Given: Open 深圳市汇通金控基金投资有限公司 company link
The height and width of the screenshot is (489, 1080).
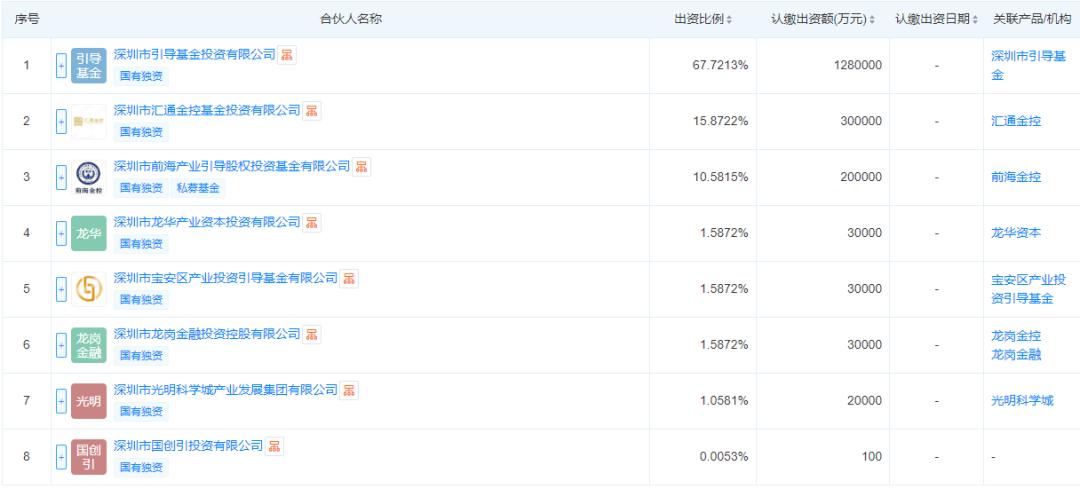Looking at the screenshot, I should [207, 110].
